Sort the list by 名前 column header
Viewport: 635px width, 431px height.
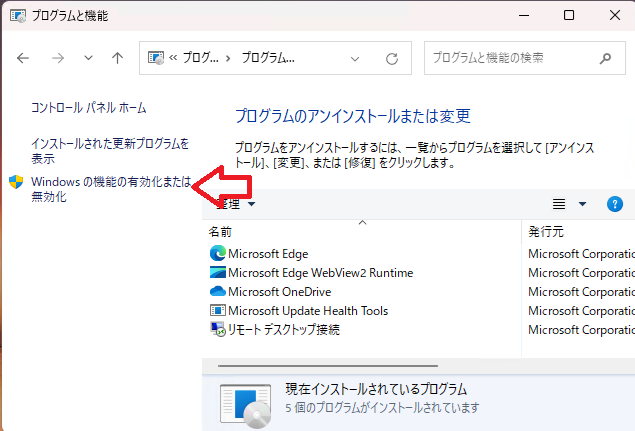(220, 231)
